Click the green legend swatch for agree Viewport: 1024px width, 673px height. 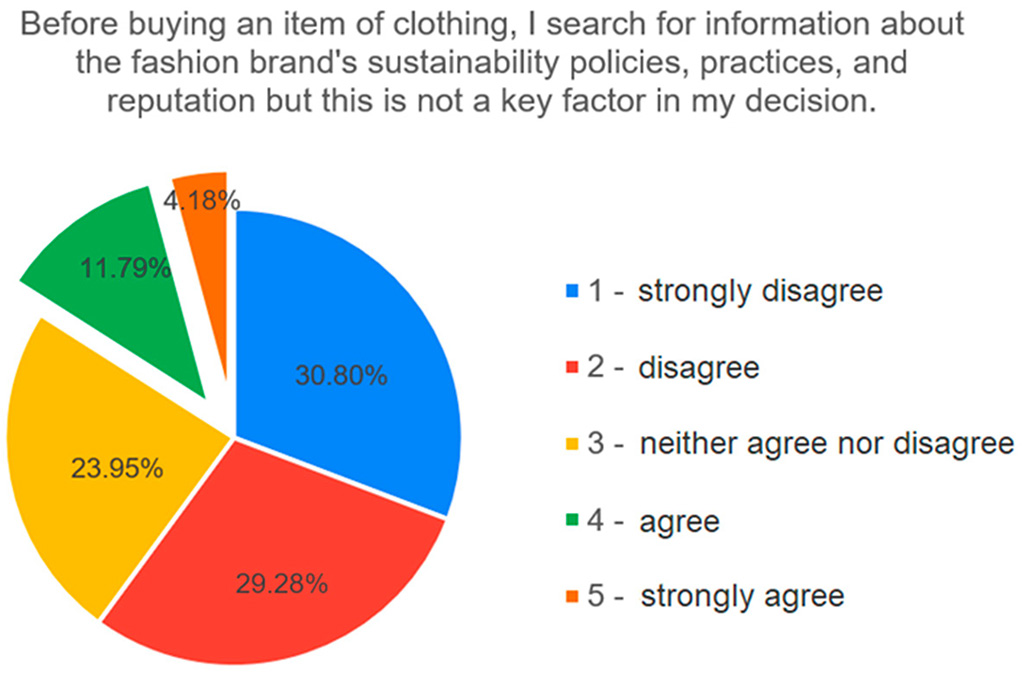pyautogui.click(x=572, y=521)
